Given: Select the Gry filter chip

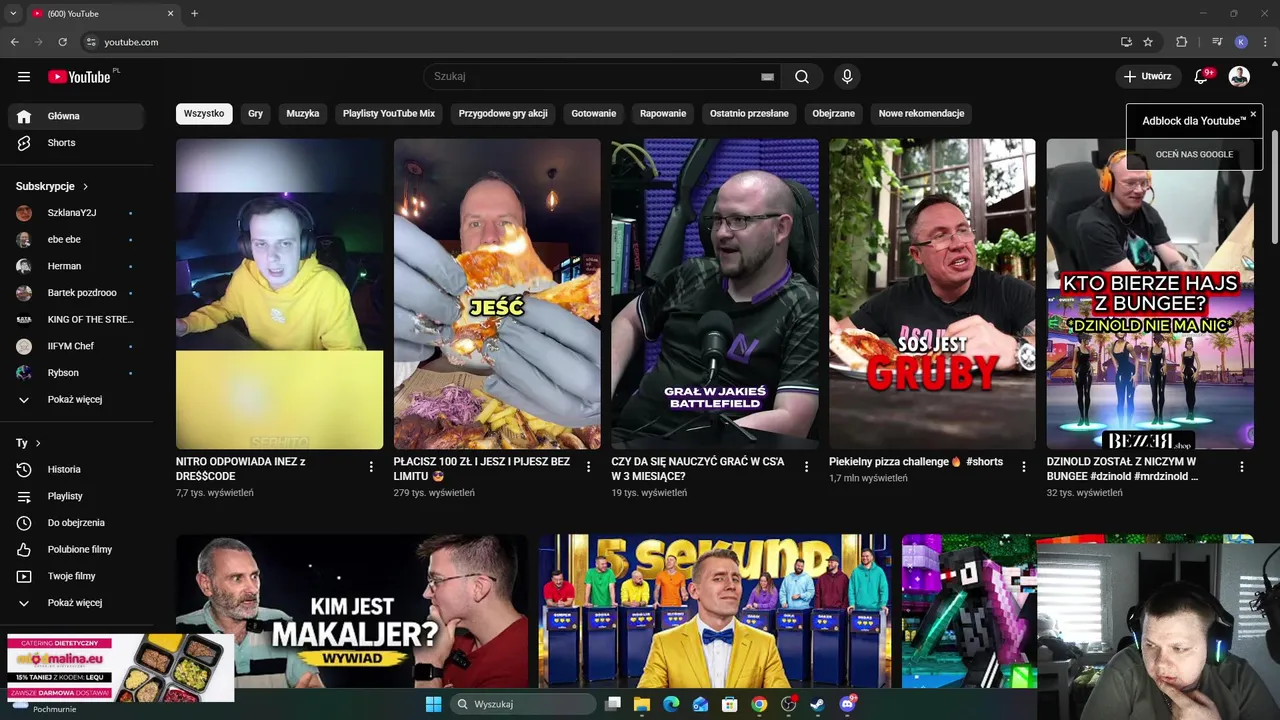Looking at the screenshot, I should [255, 113].
